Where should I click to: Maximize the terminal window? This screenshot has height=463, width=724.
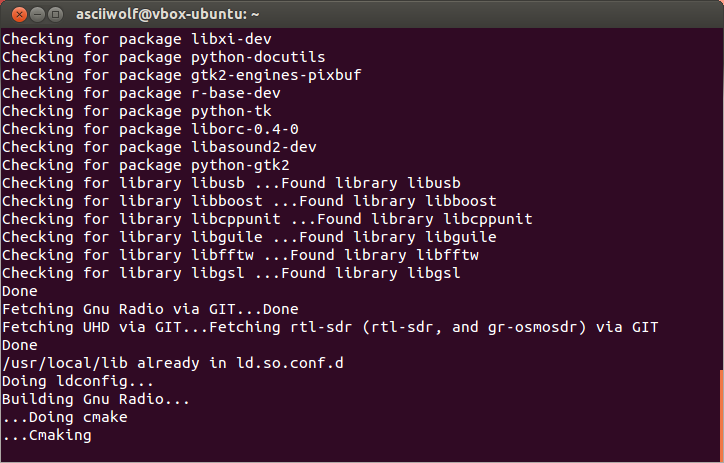[x=55, y=15]
